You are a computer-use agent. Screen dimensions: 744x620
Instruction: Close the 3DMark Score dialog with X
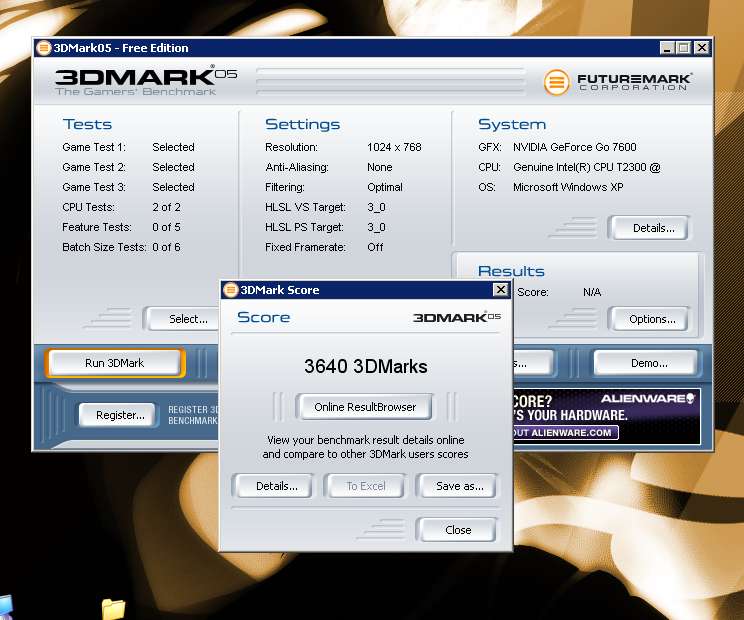(501, 289)
